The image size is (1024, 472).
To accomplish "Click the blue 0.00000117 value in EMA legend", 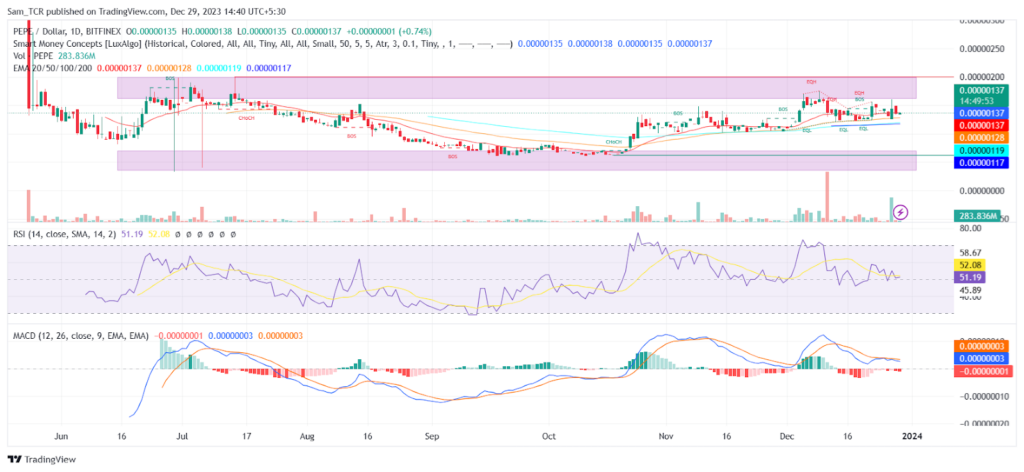I will (x=268, y=68).
